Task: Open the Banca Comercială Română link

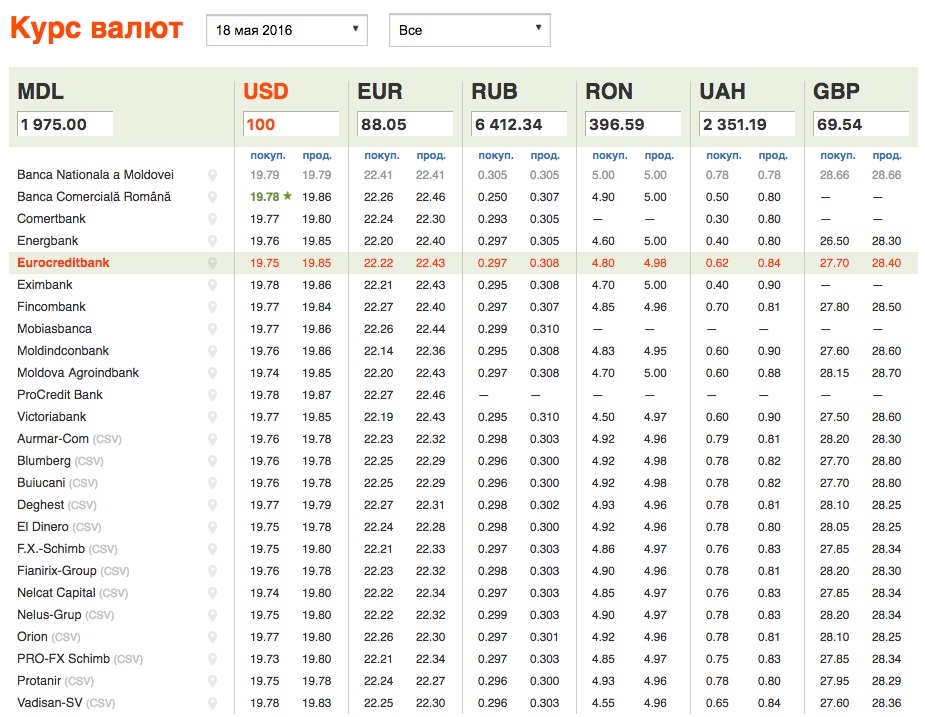Action: 94,197
